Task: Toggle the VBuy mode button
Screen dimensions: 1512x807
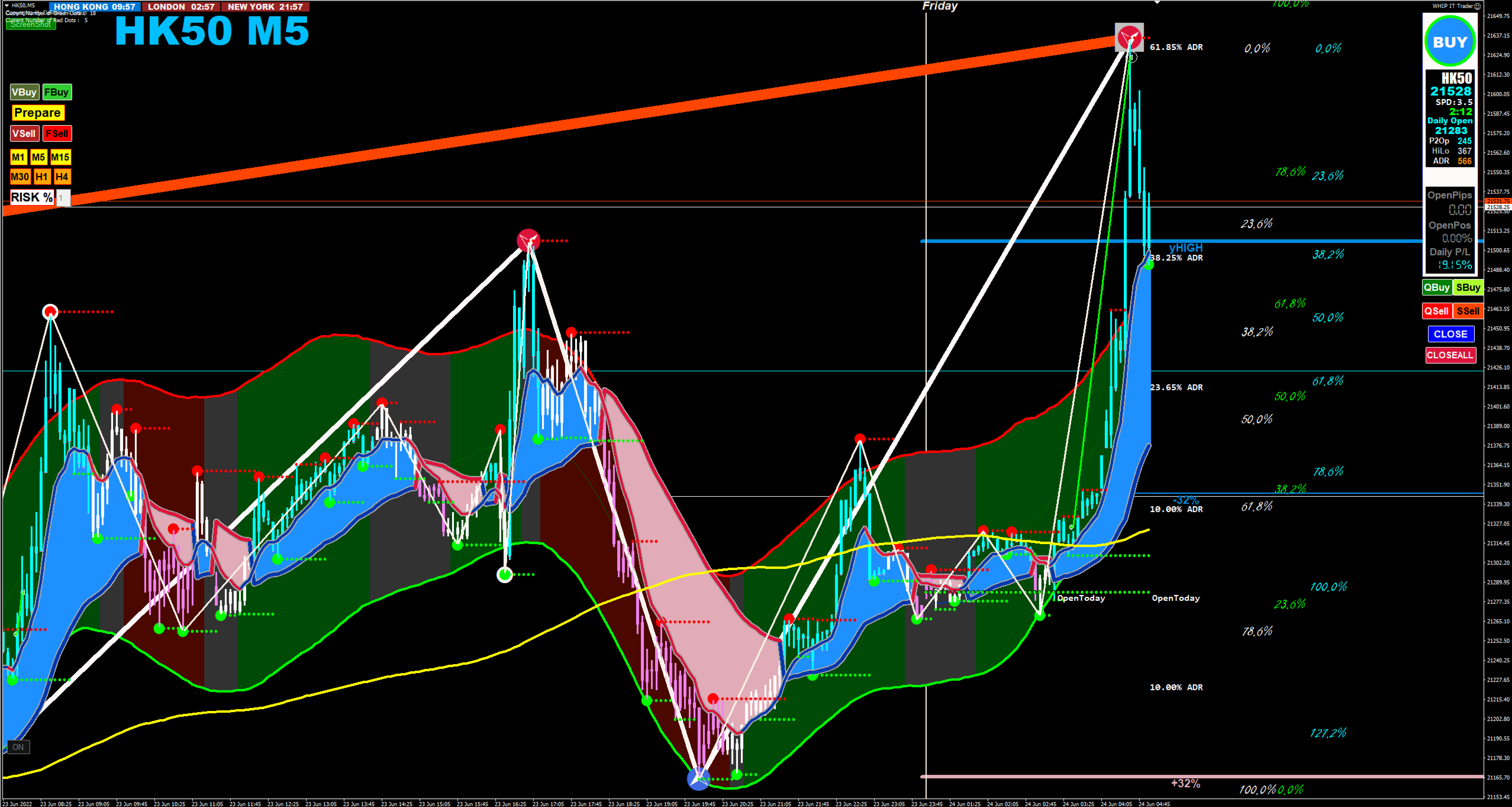Action: pyautogui.click(x=24, y=92)
